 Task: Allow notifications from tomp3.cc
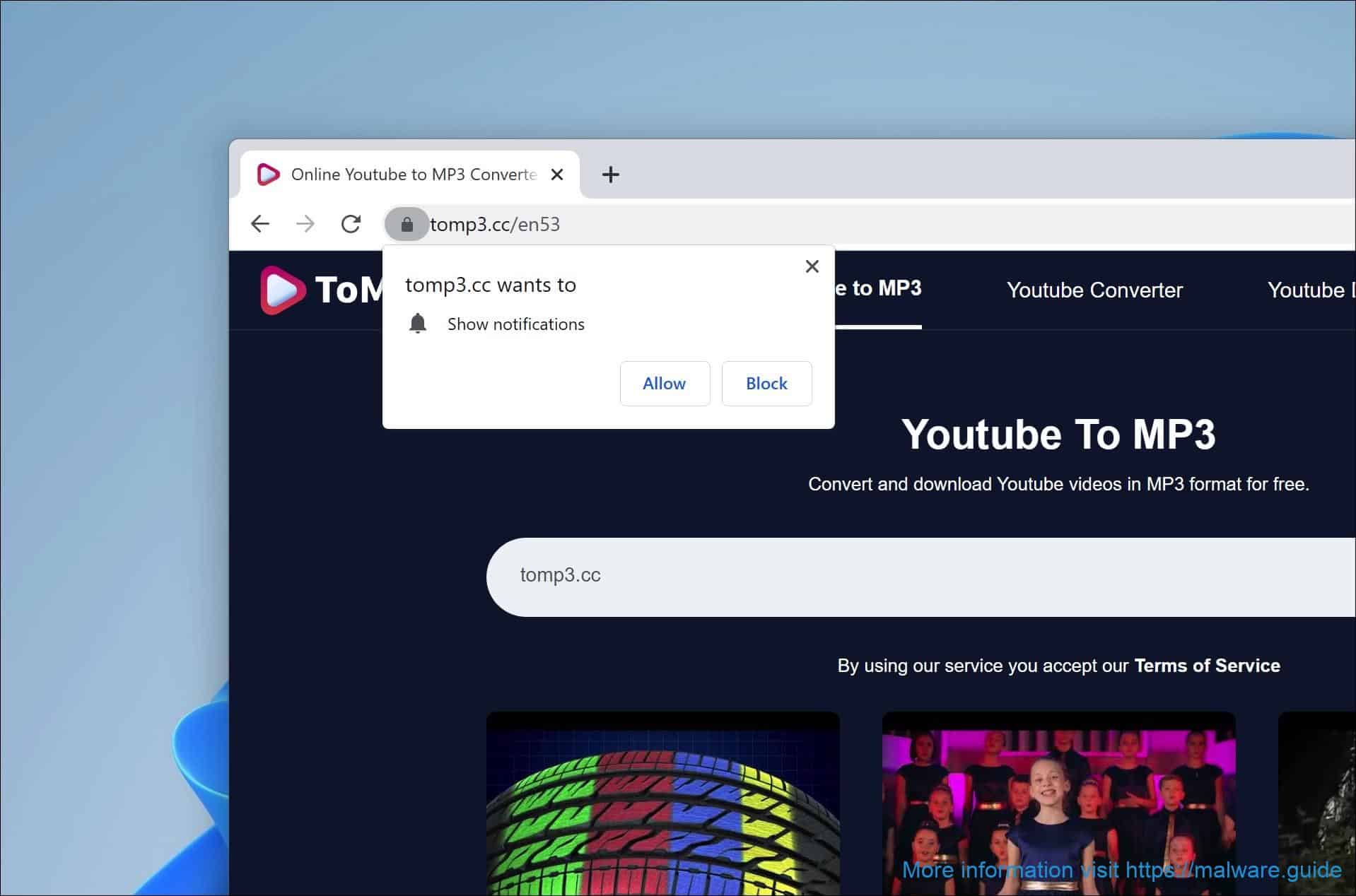click(x=665, y=384)
